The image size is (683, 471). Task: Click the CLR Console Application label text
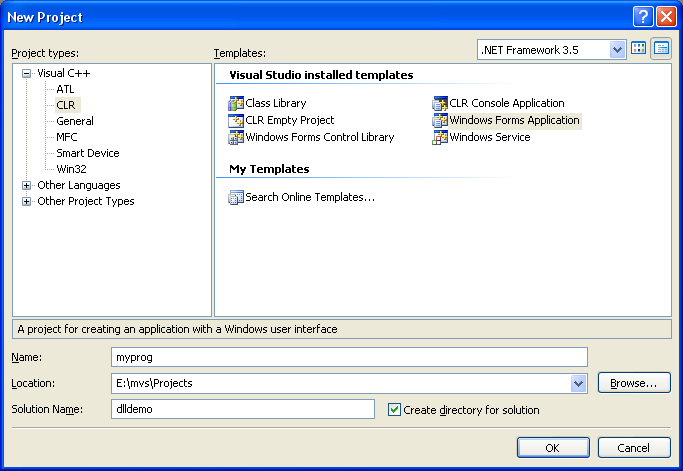click(507, 103)
